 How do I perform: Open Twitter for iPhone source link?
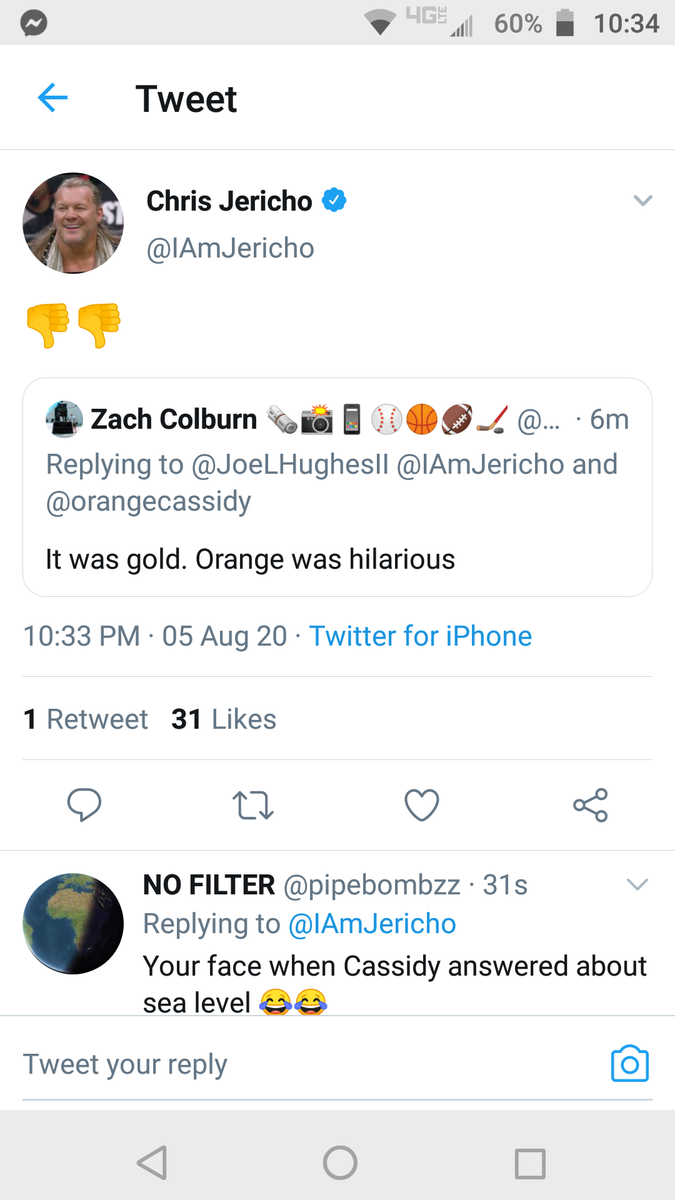pyautogui.click(x=420, y=636)
